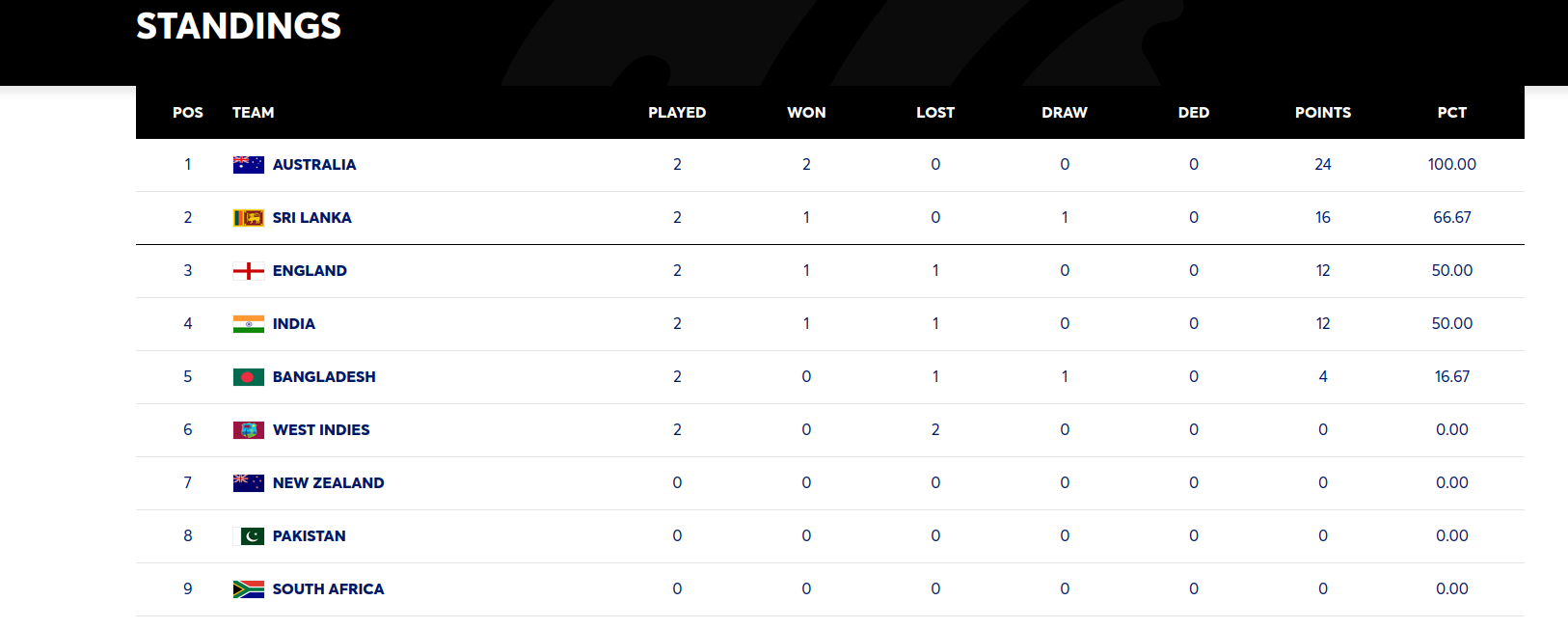
Task: Click the Sri Lanka flag icon
Action: (248, 218)
